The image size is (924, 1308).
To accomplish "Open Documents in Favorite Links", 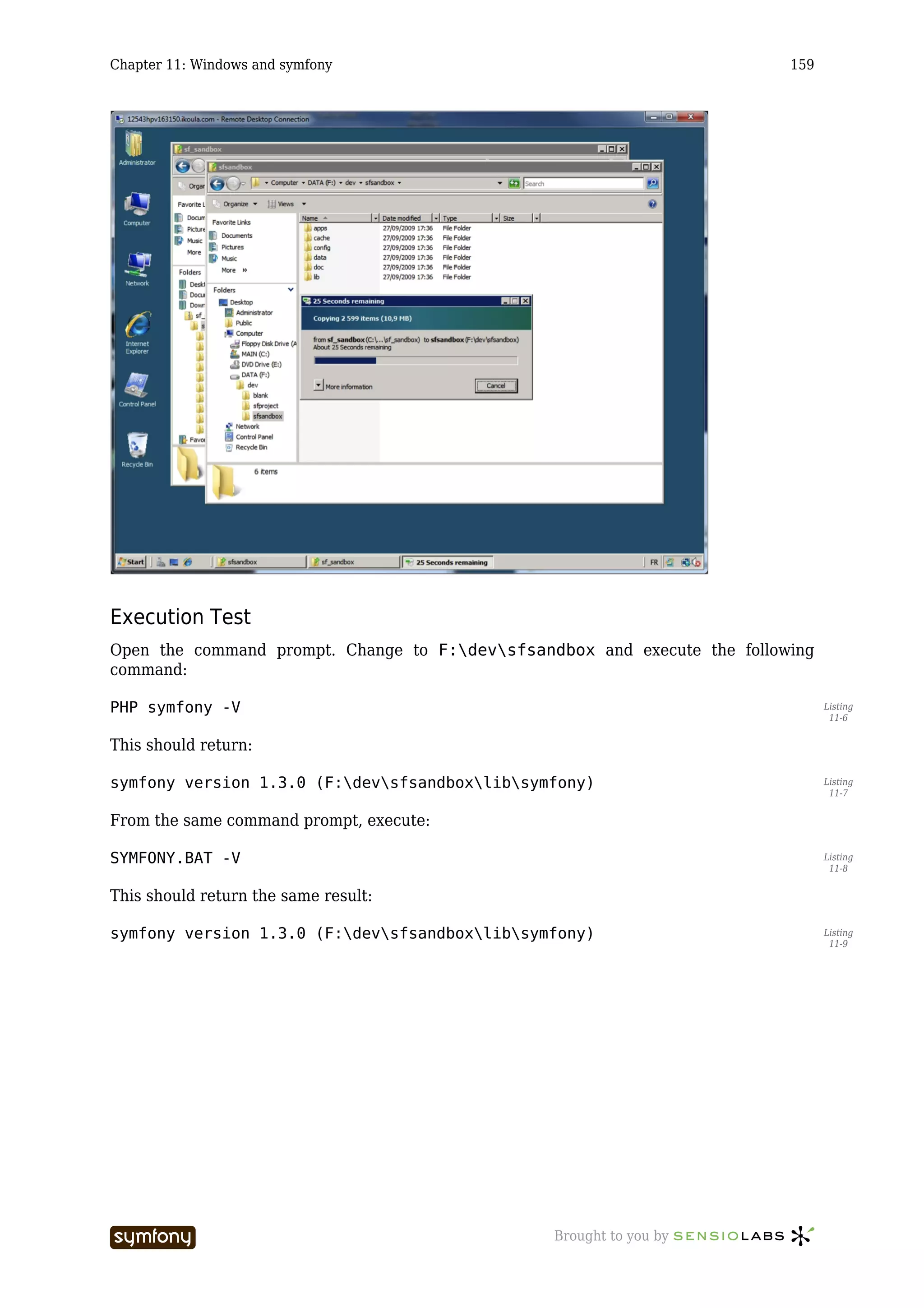I will [x=231, y=235].
